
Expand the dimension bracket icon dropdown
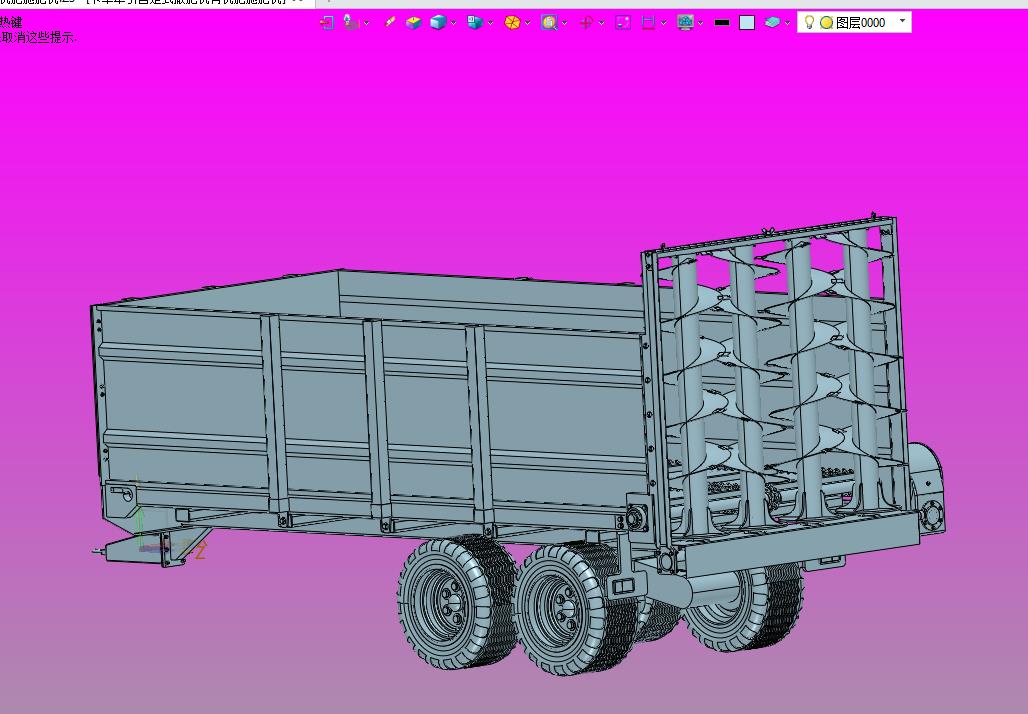pyautogui.click(x=663, y=23)
